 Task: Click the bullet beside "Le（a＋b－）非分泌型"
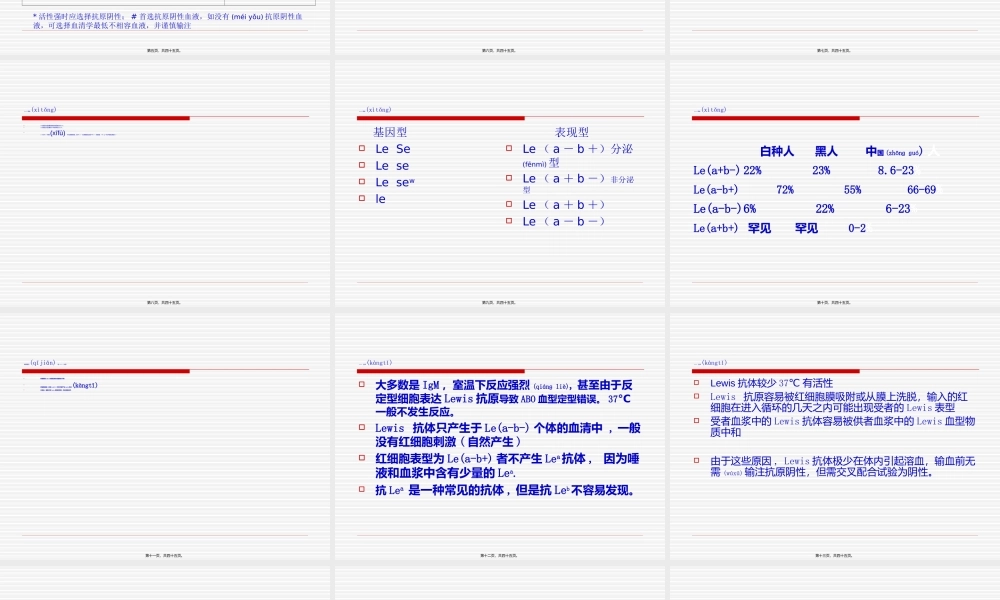point(508,178)
